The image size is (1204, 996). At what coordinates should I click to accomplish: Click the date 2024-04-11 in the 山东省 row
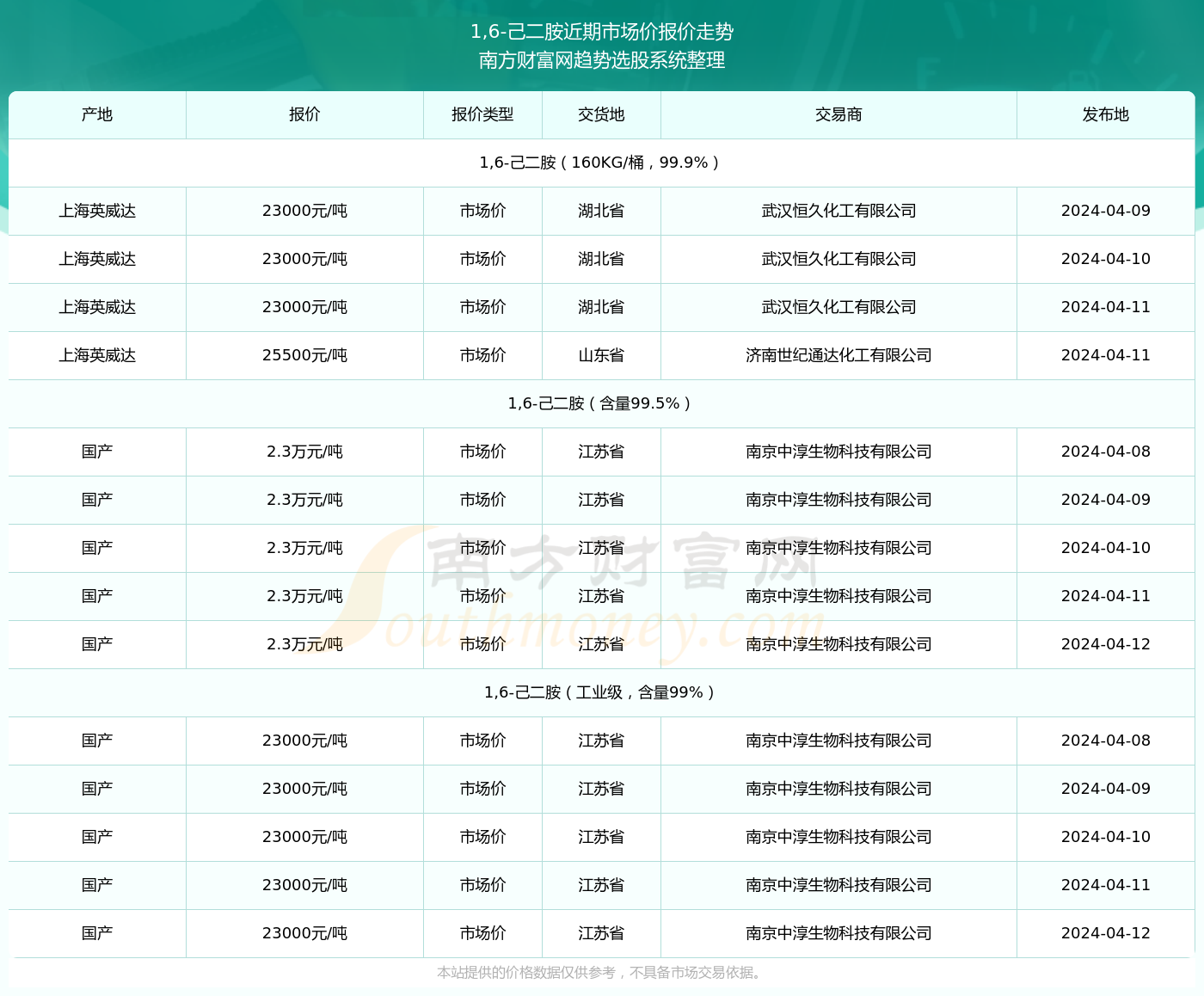[x=1105, y=355]
